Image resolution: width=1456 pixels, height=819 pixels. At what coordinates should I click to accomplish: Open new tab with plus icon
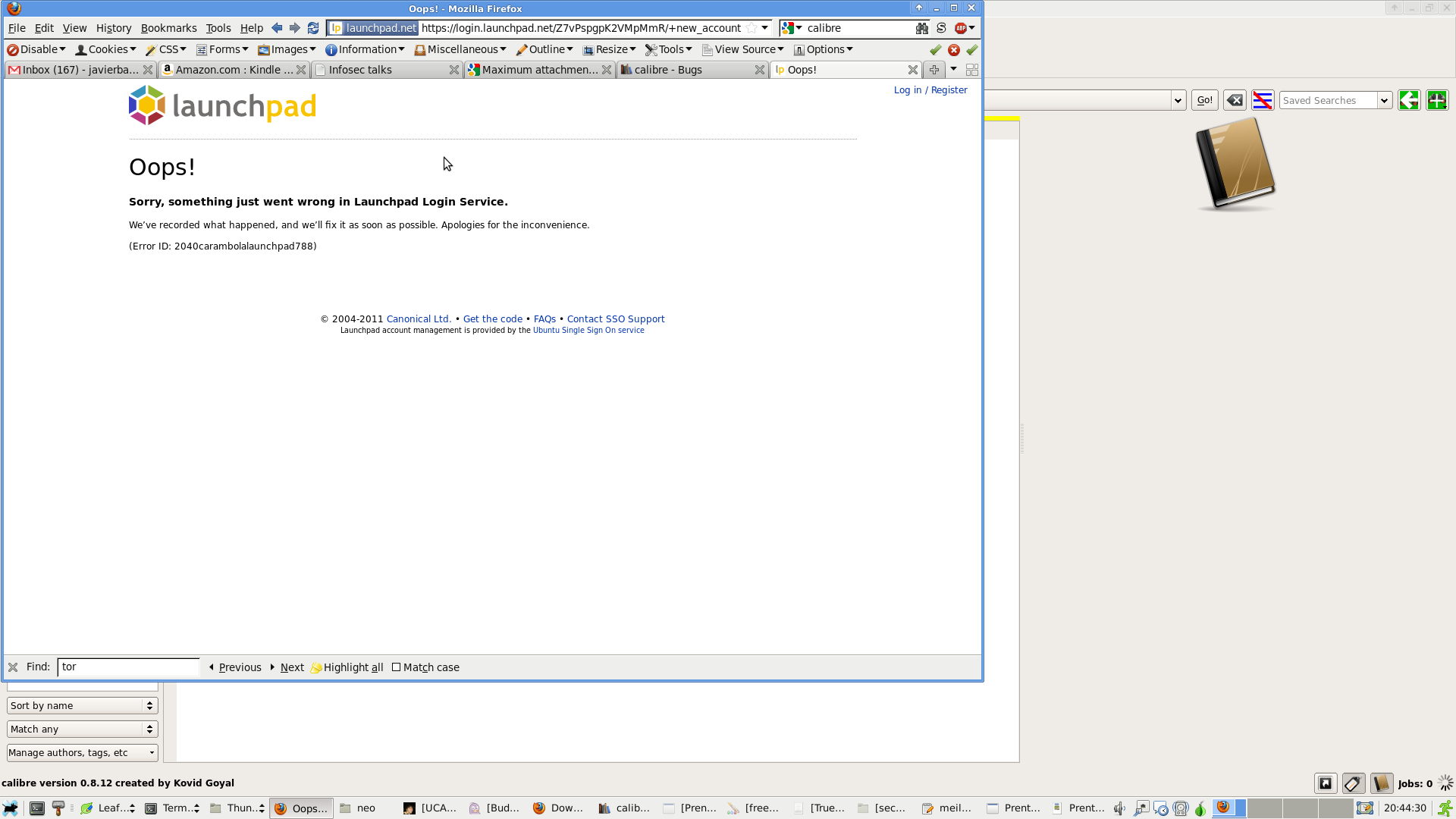tap(934, 70)
